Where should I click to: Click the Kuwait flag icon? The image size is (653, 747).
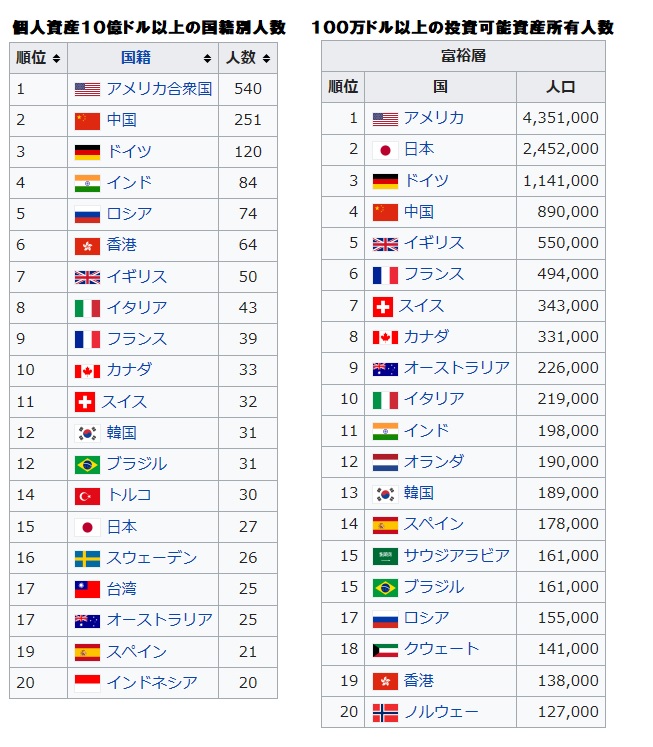point(385,649)
